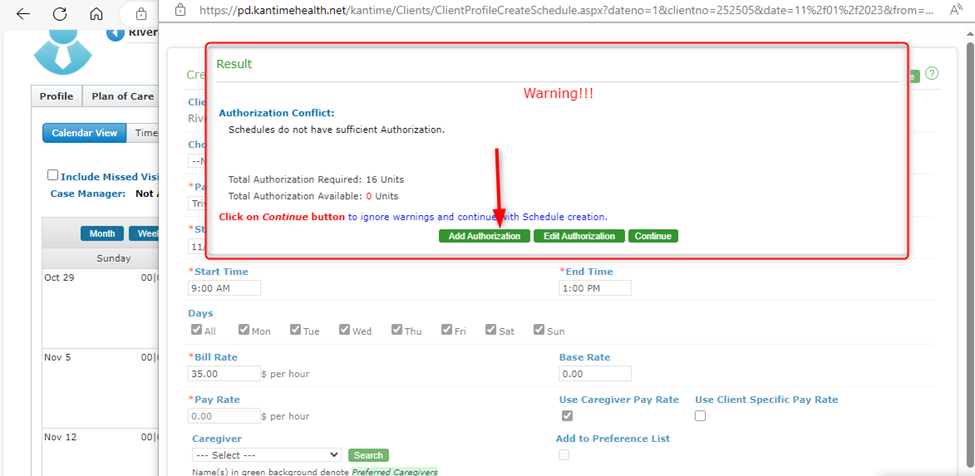Go to the browser home icon
This screenshot has height=476, width=975.
(96, 14)
